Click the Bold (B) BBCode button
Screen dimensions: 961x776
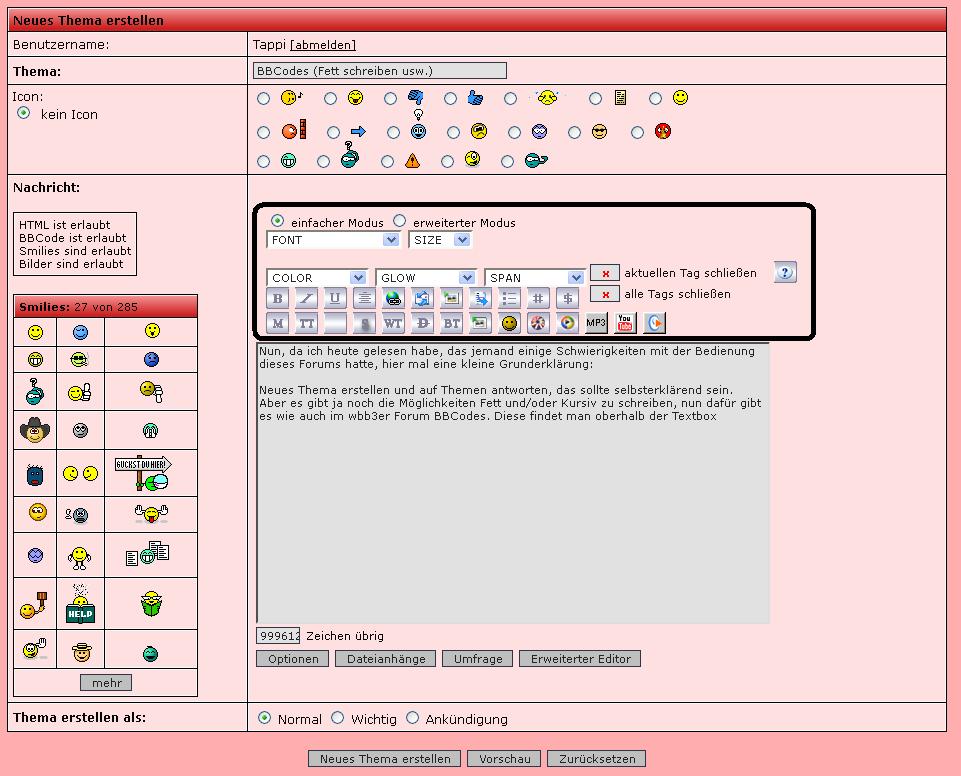[x=278, y=297]
